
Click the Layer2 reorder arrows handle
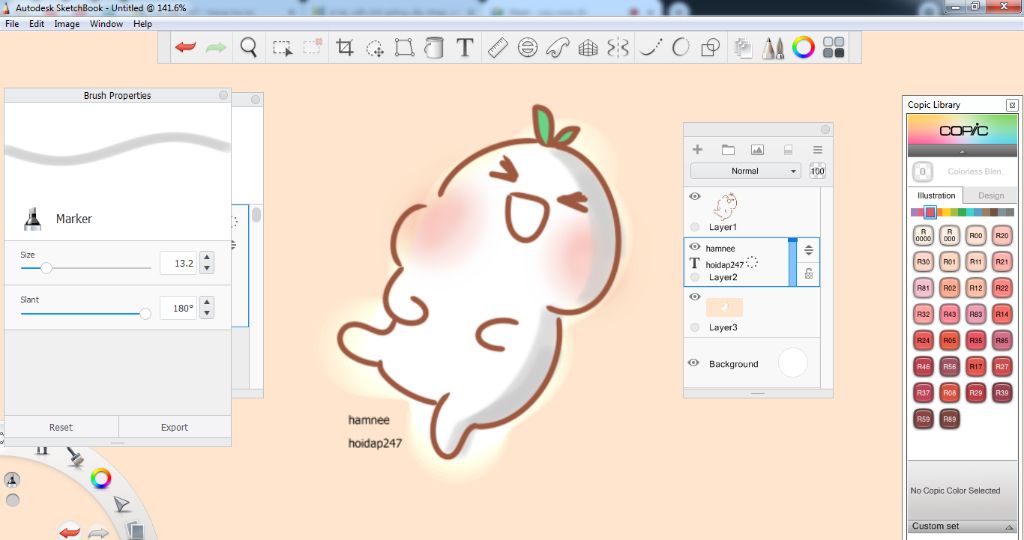(808, 250)
